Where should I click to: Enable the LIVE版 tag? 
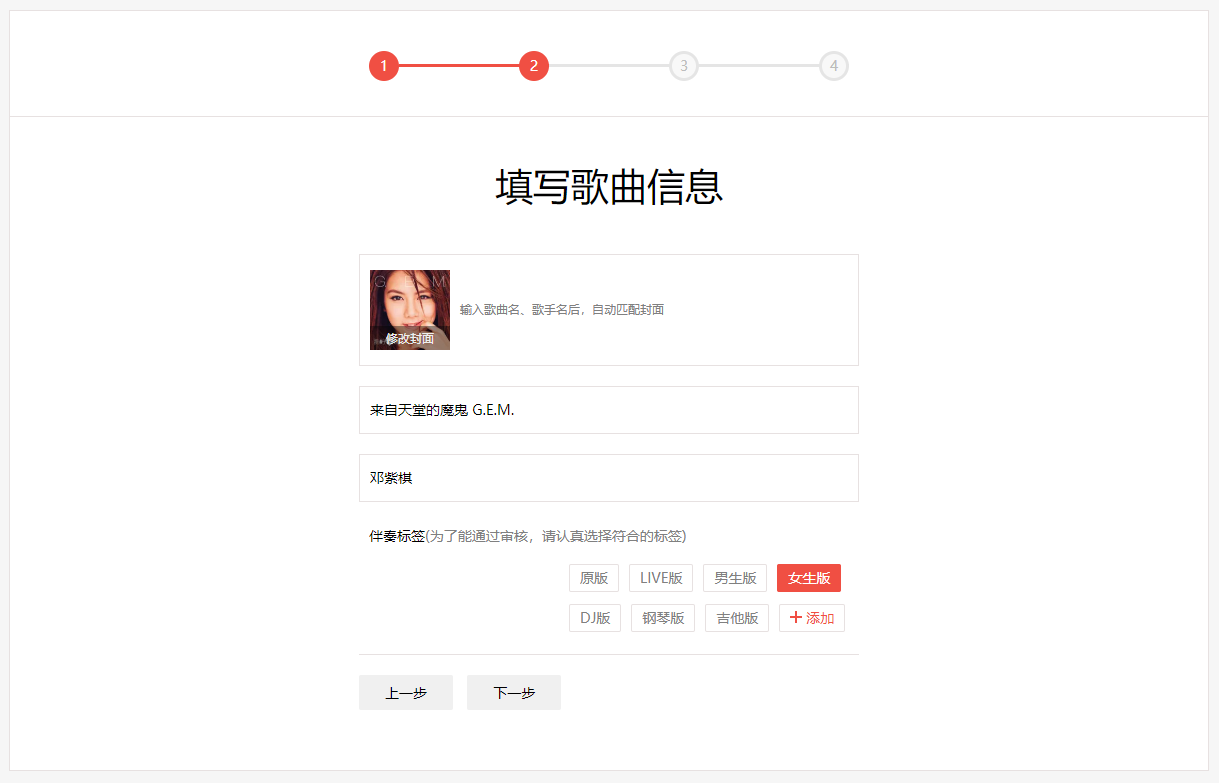pos(660,577)
